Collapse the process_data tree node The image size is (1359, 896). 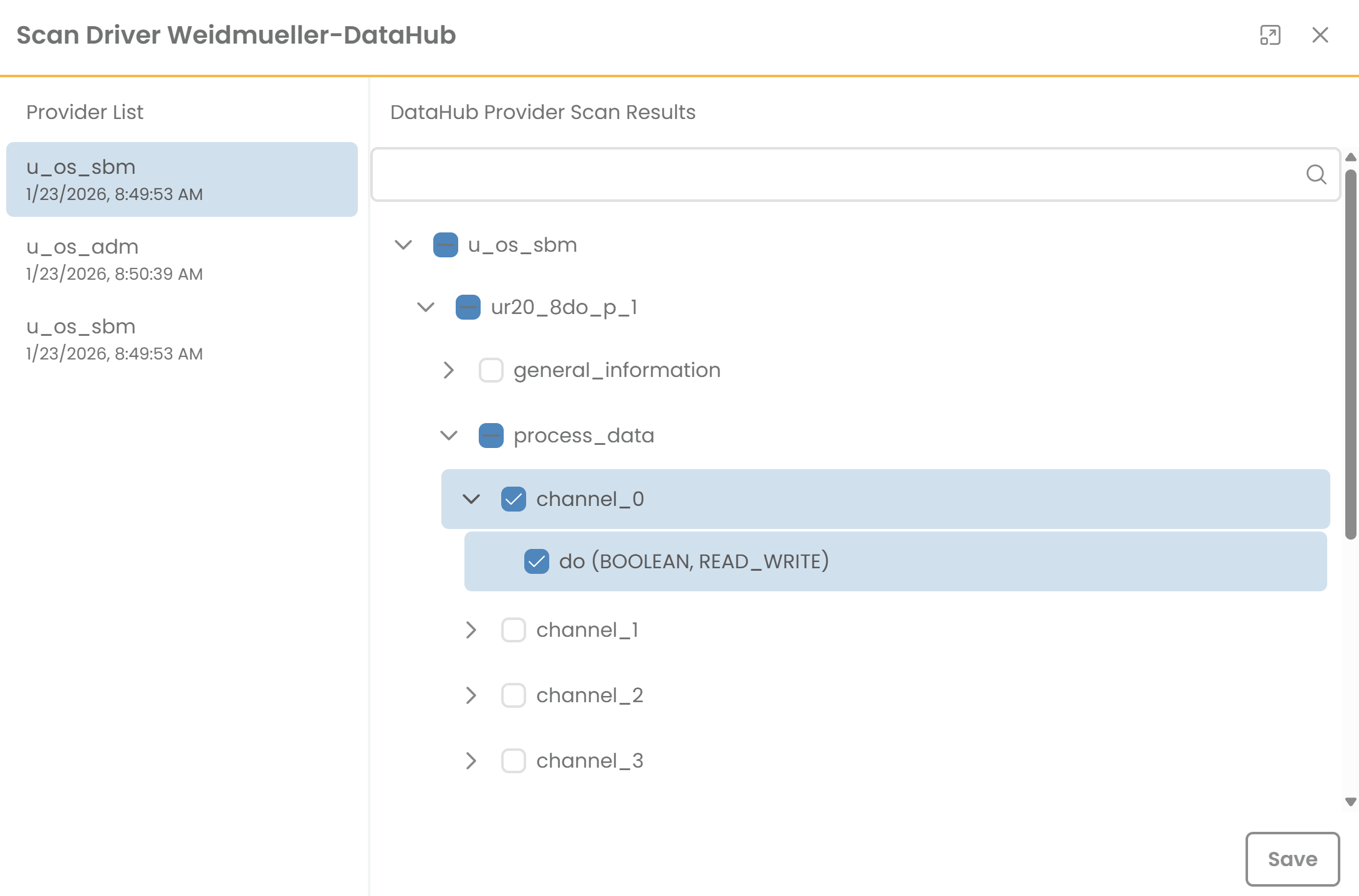click(x=449, y=436)
